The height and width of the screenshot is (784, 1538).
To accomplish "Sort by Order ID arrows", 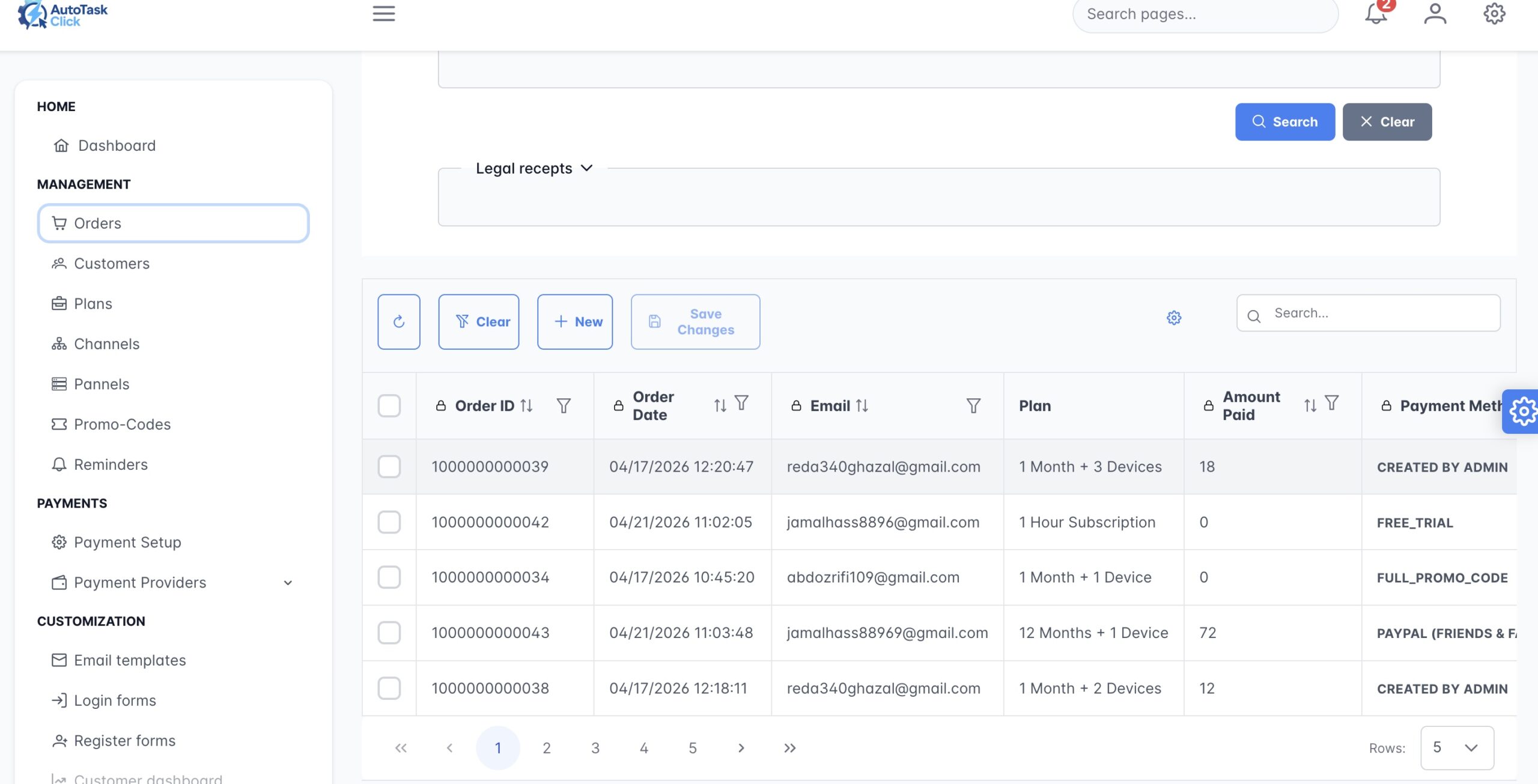I will pos(526,406).
